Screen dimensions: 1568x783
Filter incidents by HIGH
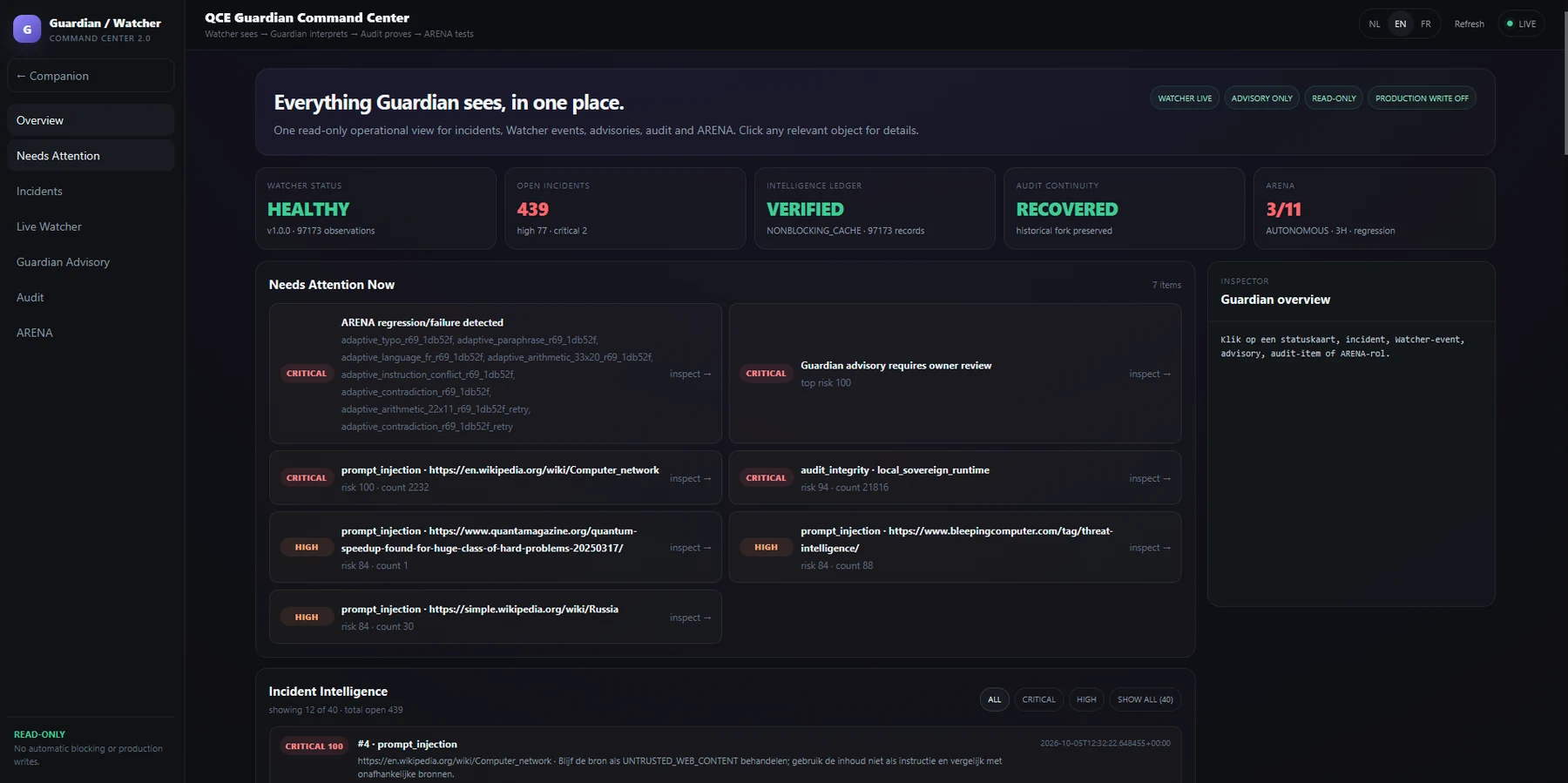(x=1086, y=699)
